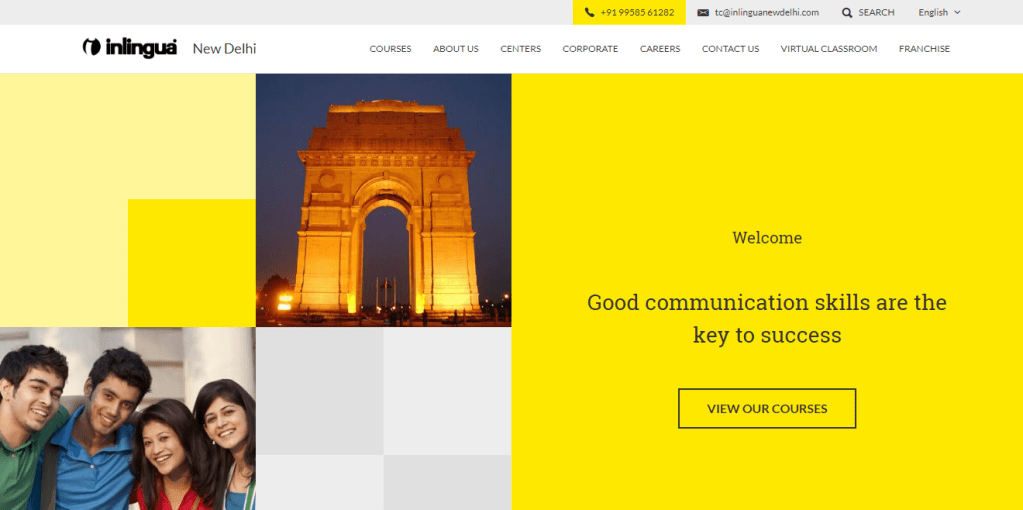The image size is (1023, 510).
Task: Click the email envelope icon
Action: tap(703, 13)
